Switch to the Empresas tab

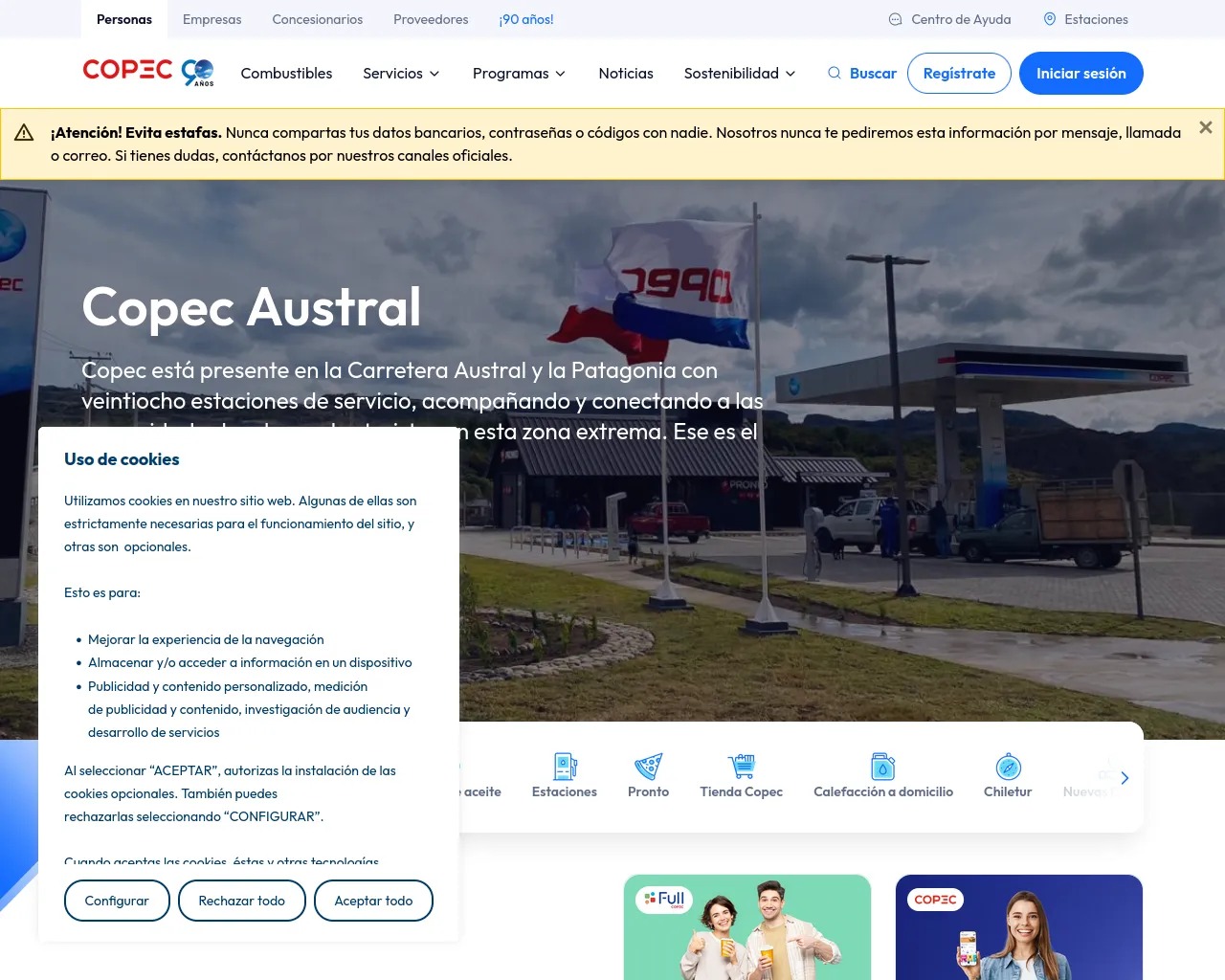coord(212,19)
